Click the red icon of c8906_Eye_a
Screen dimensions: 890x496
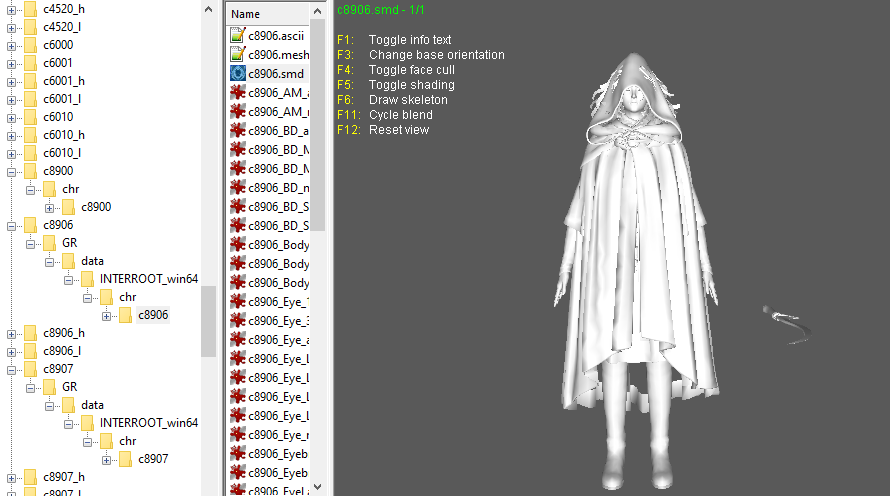pyautogui.click(x=238, y=339)
